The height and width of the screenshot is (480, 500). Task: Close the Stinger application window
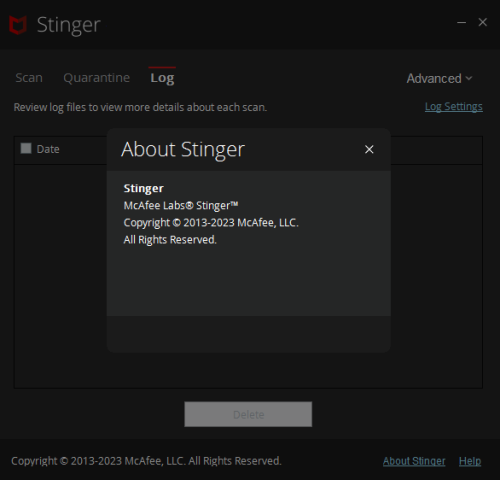483,22
